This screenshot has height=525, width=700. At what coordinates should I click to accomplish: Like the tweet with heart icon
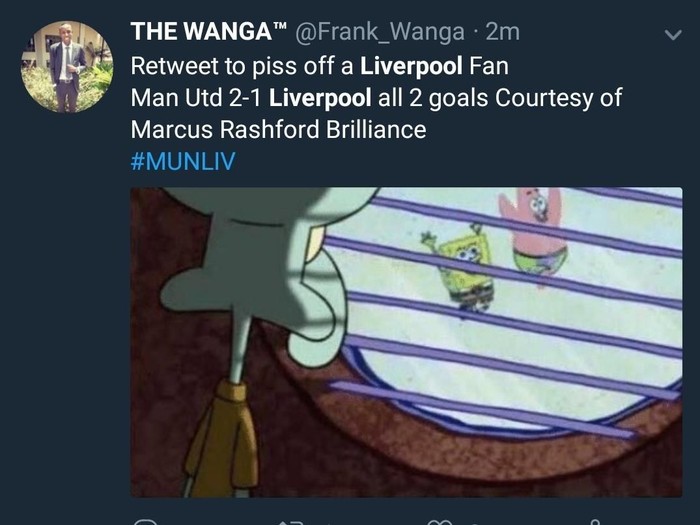tap(440, 522)
